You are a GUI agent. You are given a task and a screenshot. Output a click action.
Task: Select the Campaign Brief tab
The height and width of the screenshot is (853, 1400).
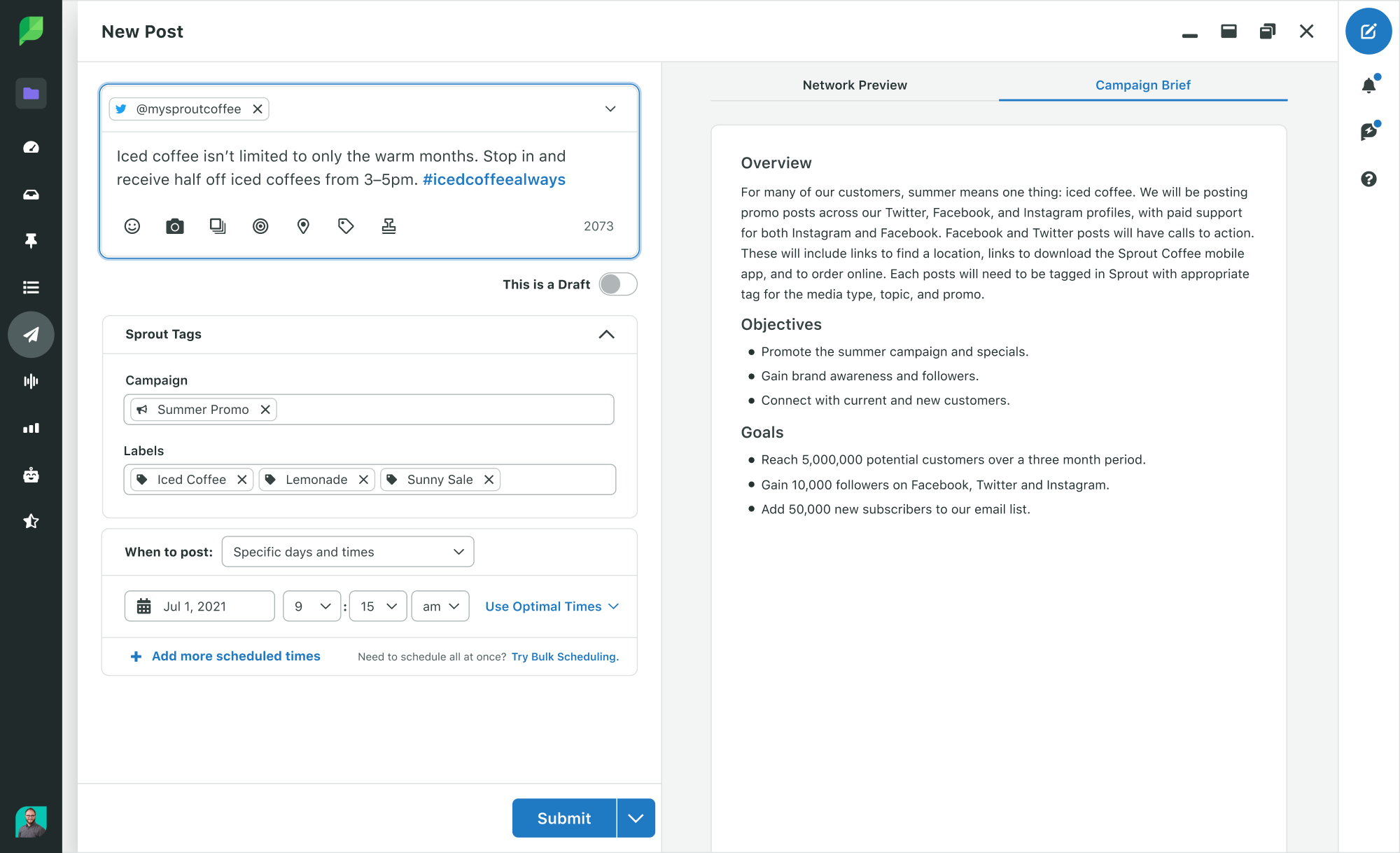coord(1142,85)
